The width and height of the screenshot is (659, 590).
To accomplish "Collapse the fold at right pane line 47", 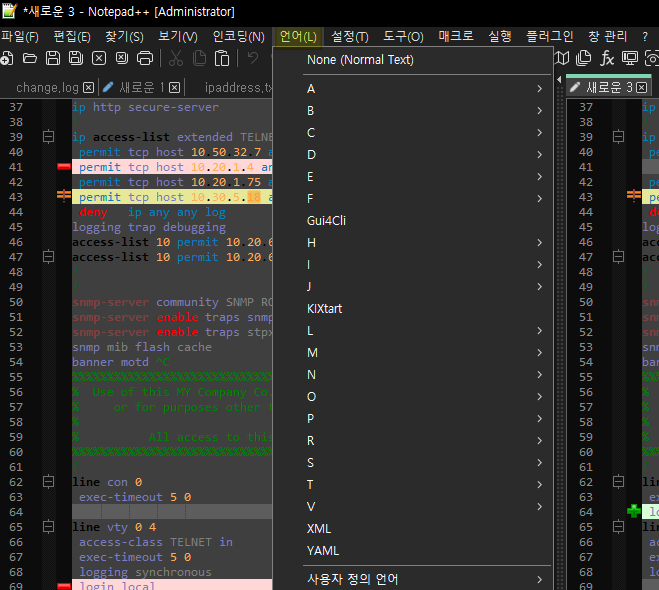I will [x=619, y=256].
